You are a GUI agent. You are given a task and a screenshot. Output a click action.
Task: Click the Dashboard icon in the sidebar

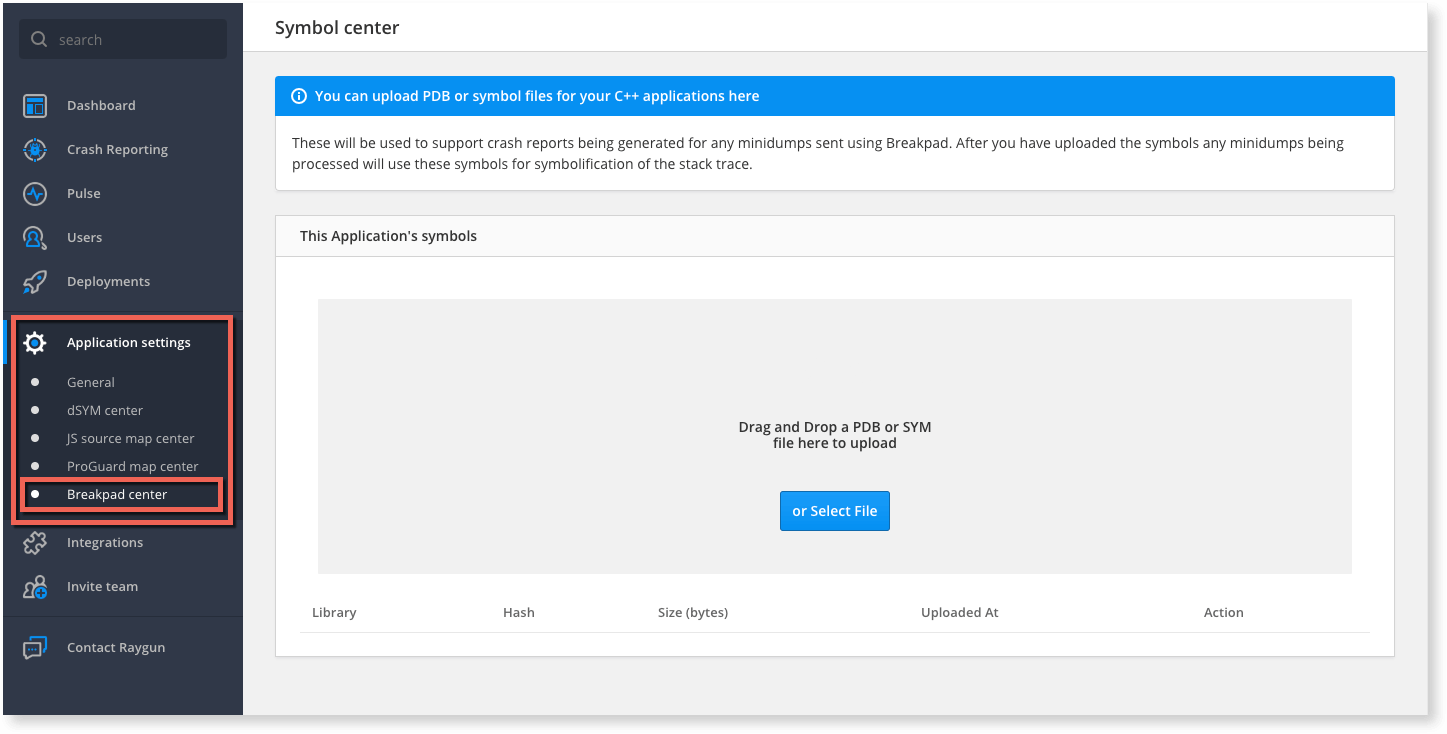[x=35, y=105]
